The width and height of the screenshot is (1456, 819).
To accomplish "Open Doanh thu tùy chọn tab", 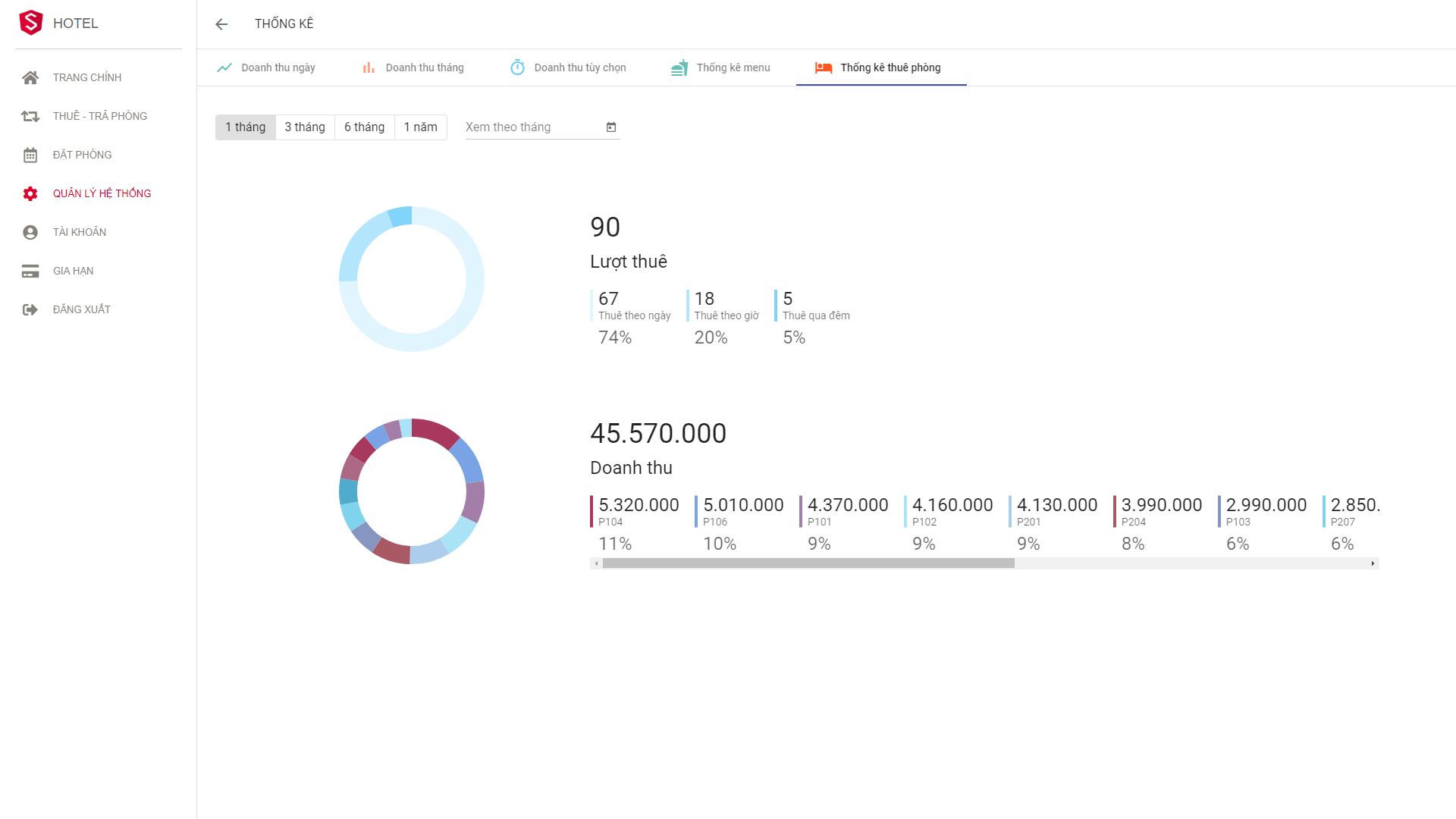I will click(569, 67).
